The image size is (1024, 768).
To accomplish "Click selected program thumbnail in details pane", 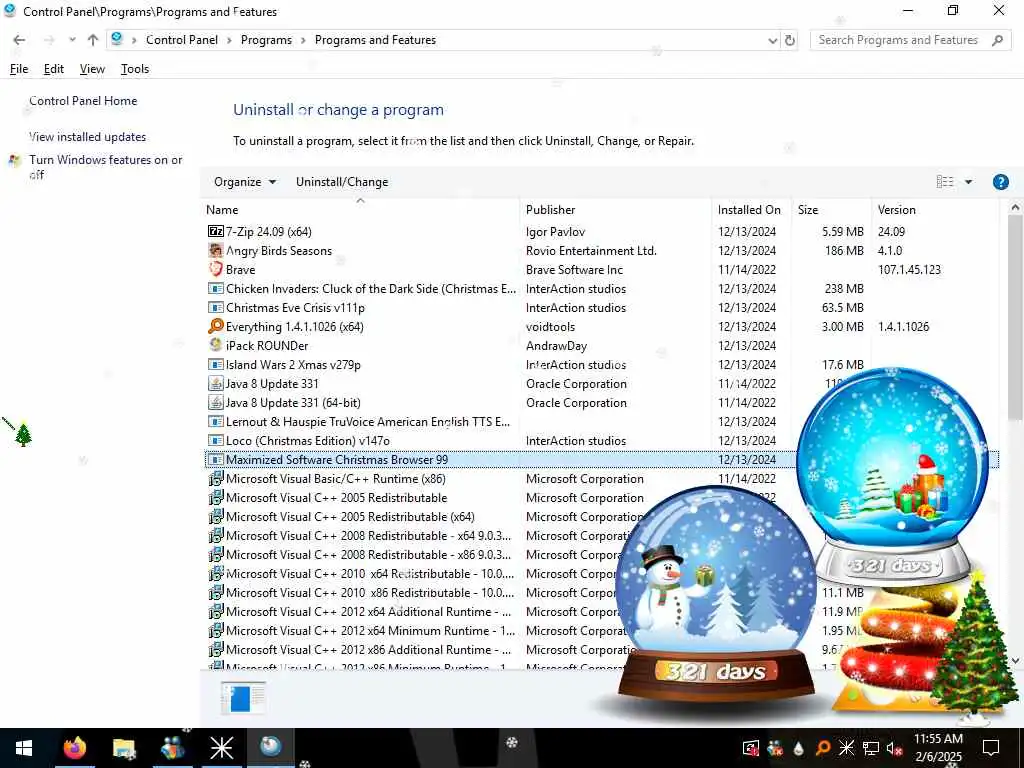I will pyautogui.click(x=243, y=698).
